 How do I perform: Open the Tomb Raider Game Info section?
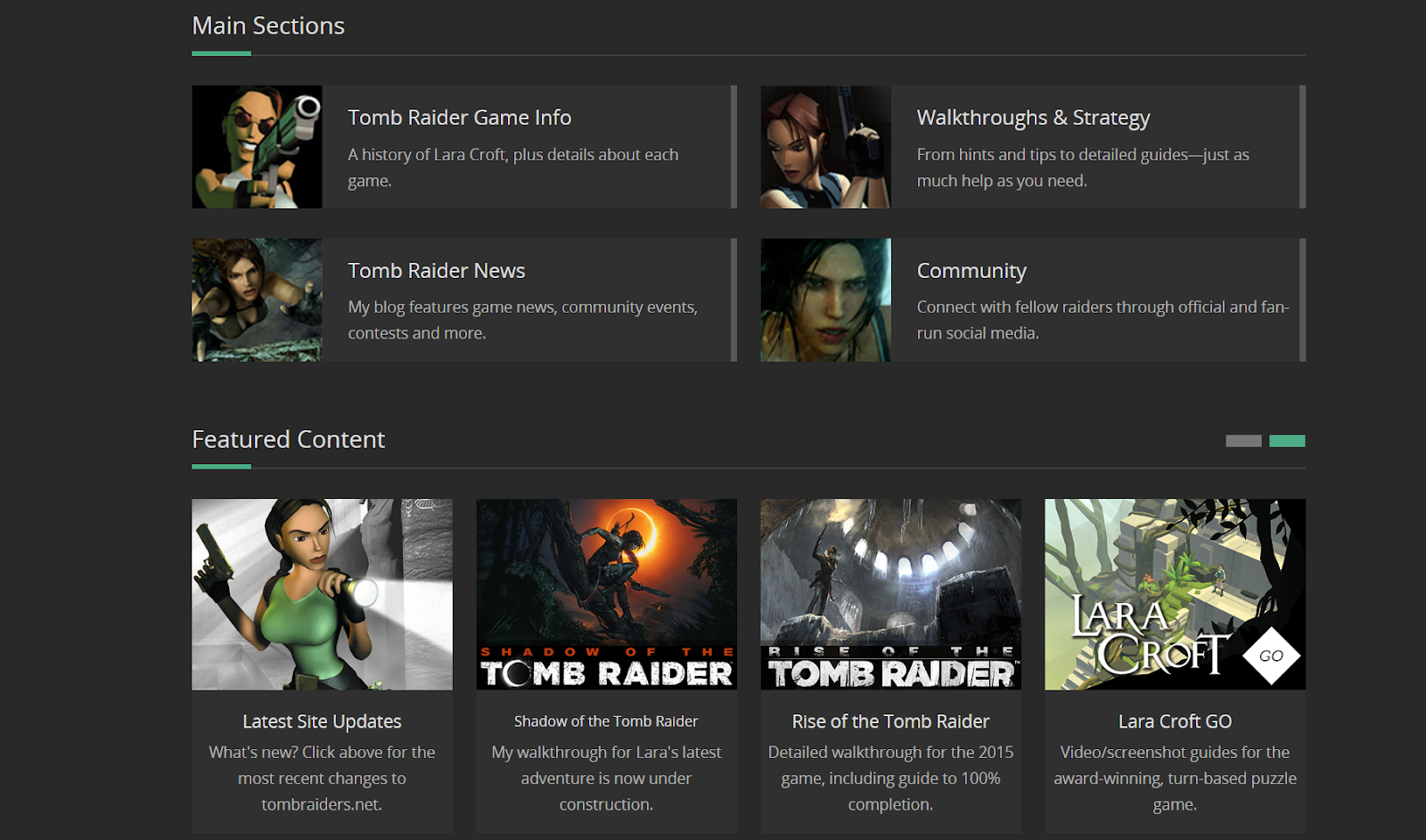460,117
